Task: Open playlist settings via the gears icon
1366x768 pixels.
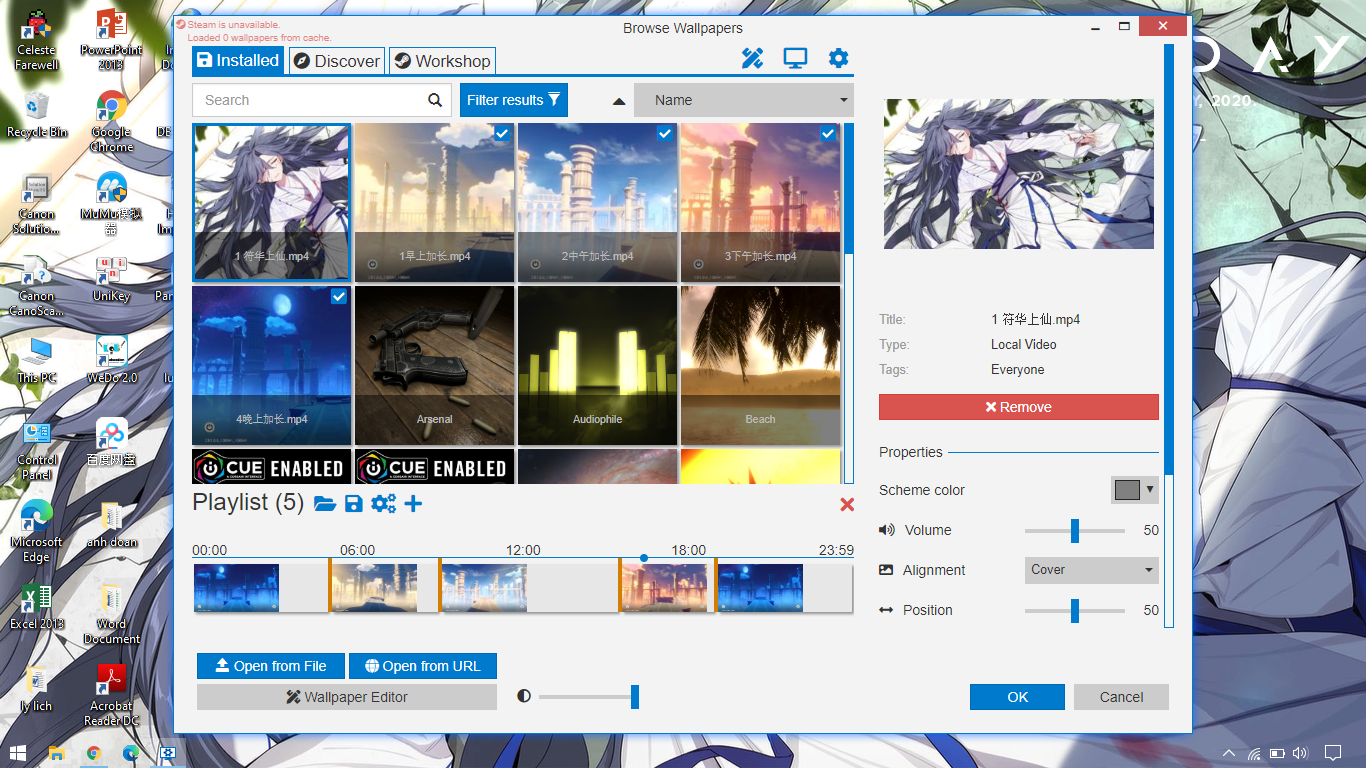Action: tap(384, 504)
